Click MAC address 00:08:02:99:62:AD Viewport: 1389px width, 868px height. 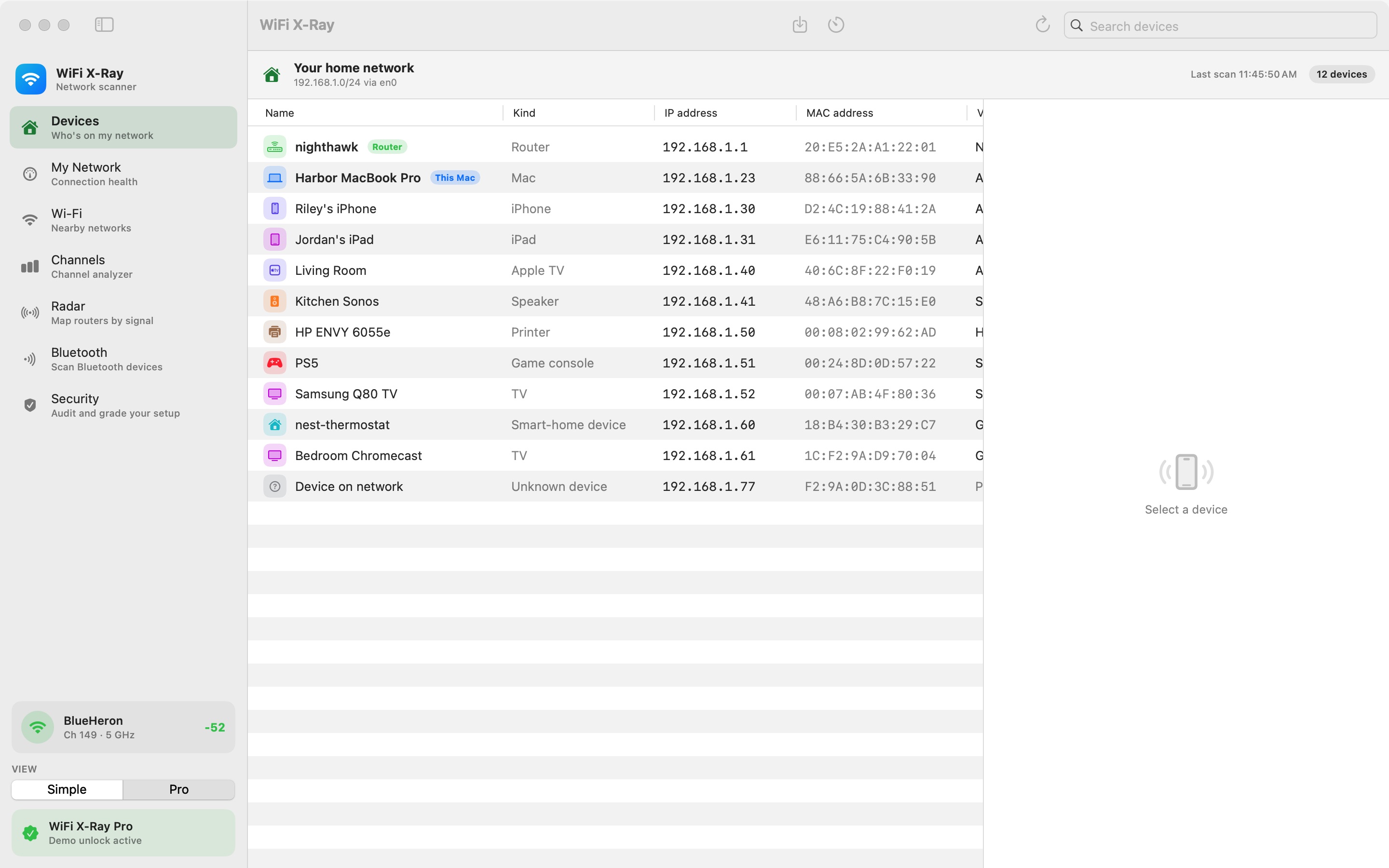pos(870,332)
